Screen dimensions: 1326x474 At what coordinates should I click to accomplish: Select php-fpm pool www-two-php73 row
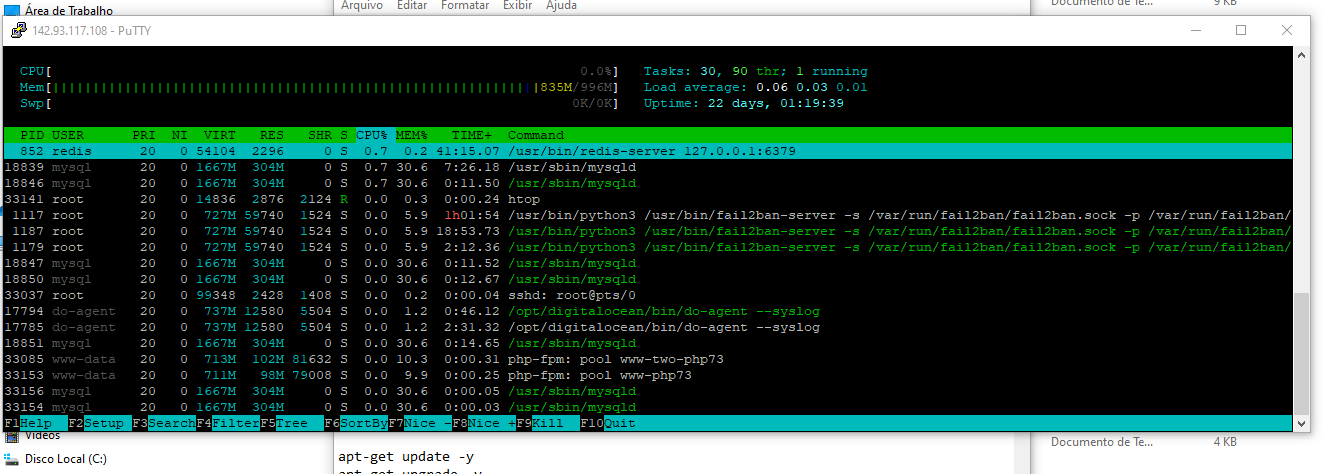[x=648, y=359]
